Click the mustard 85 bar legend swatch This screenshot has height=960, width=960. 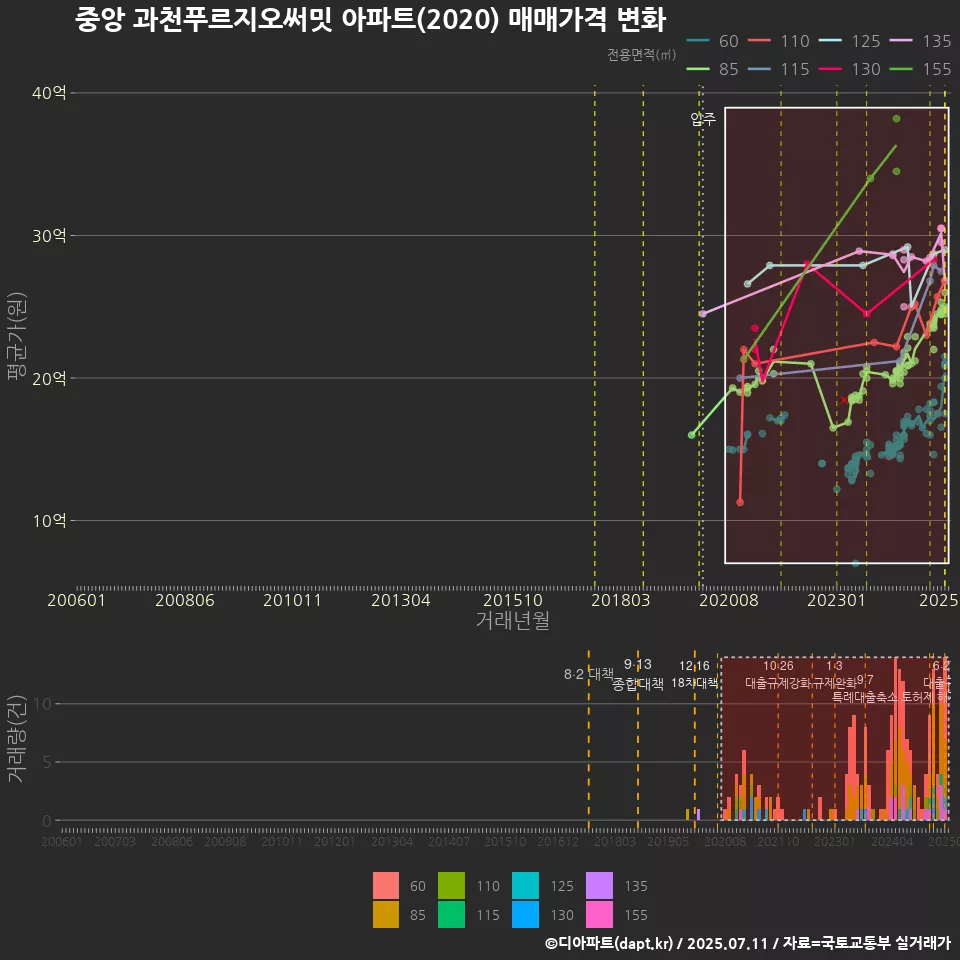click(386, 914)
